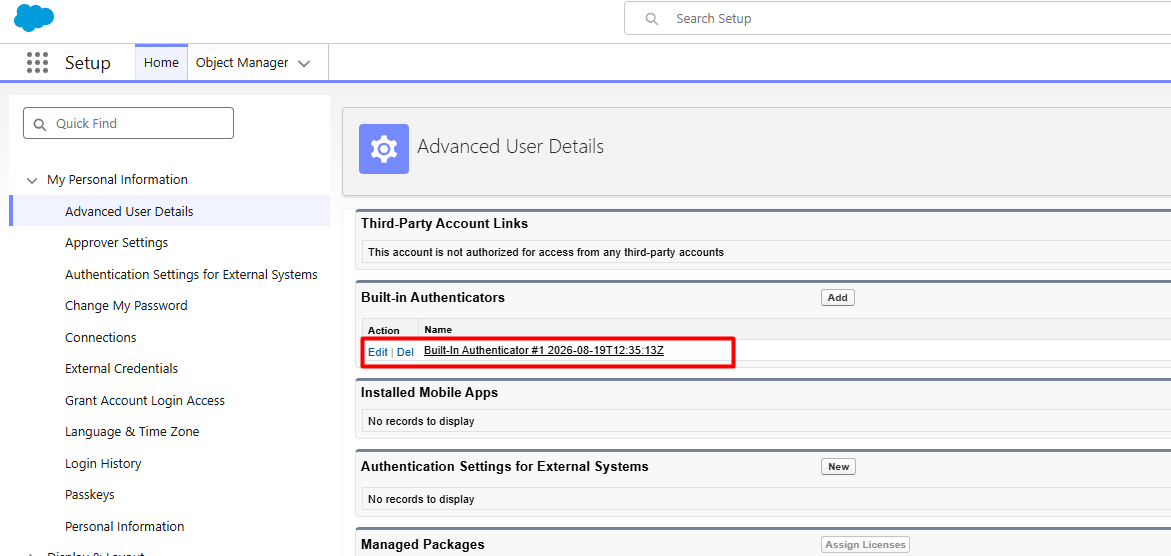Screen dimensions: 1171x556
Task: Open Authentication Settings for External Systems in sidebar
Action: pos(191,274)
